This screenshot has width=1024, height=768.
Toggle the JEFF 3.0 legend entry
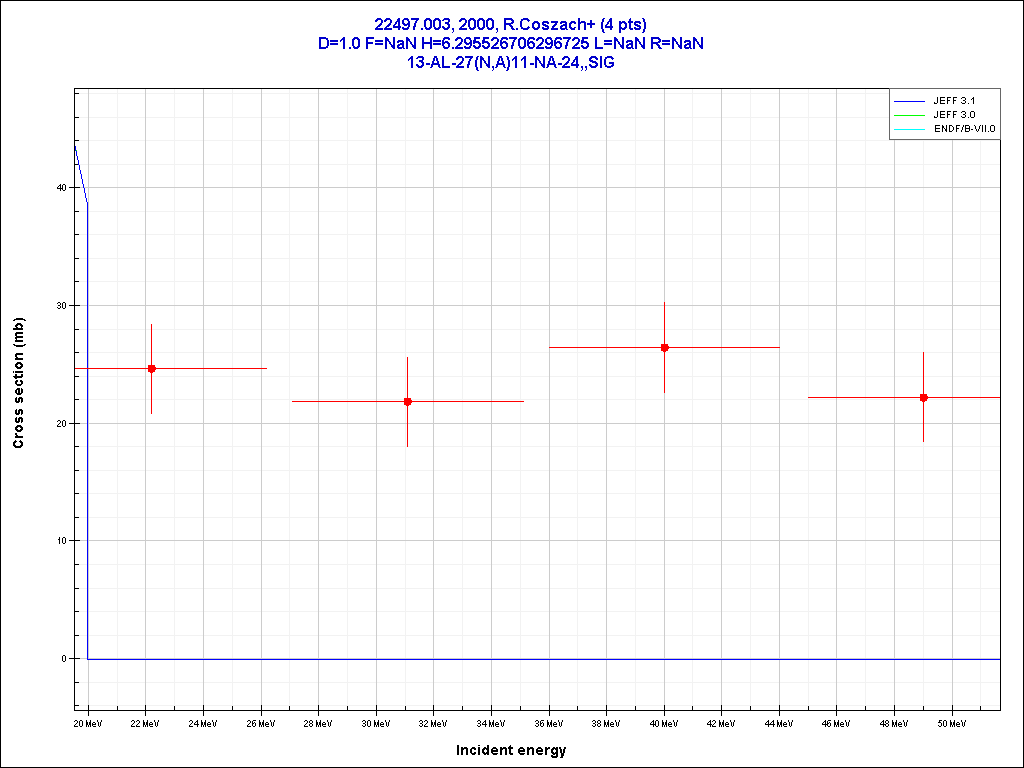pyautogui.click(x=954, y=115)
